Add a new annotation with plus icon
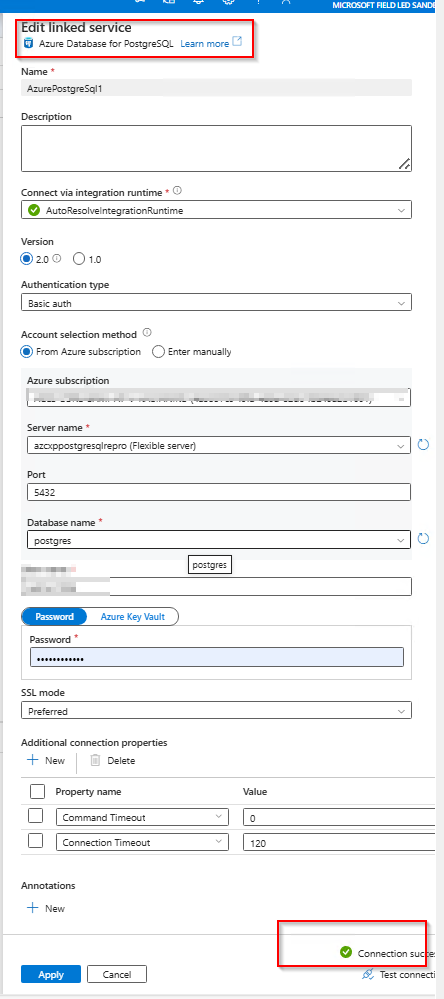Screen dimensions: 444x999 pos(32,909)
